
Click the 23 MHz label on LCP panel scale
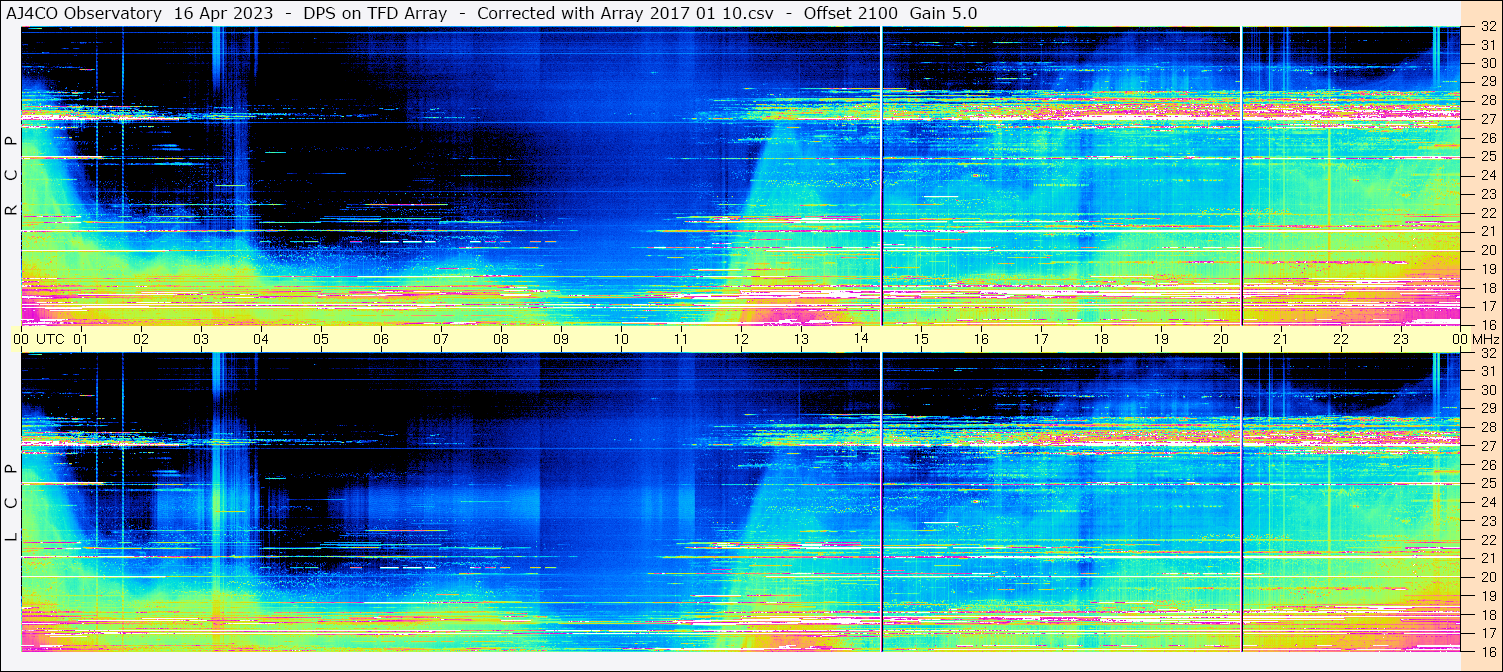[x=1487, y=521]
